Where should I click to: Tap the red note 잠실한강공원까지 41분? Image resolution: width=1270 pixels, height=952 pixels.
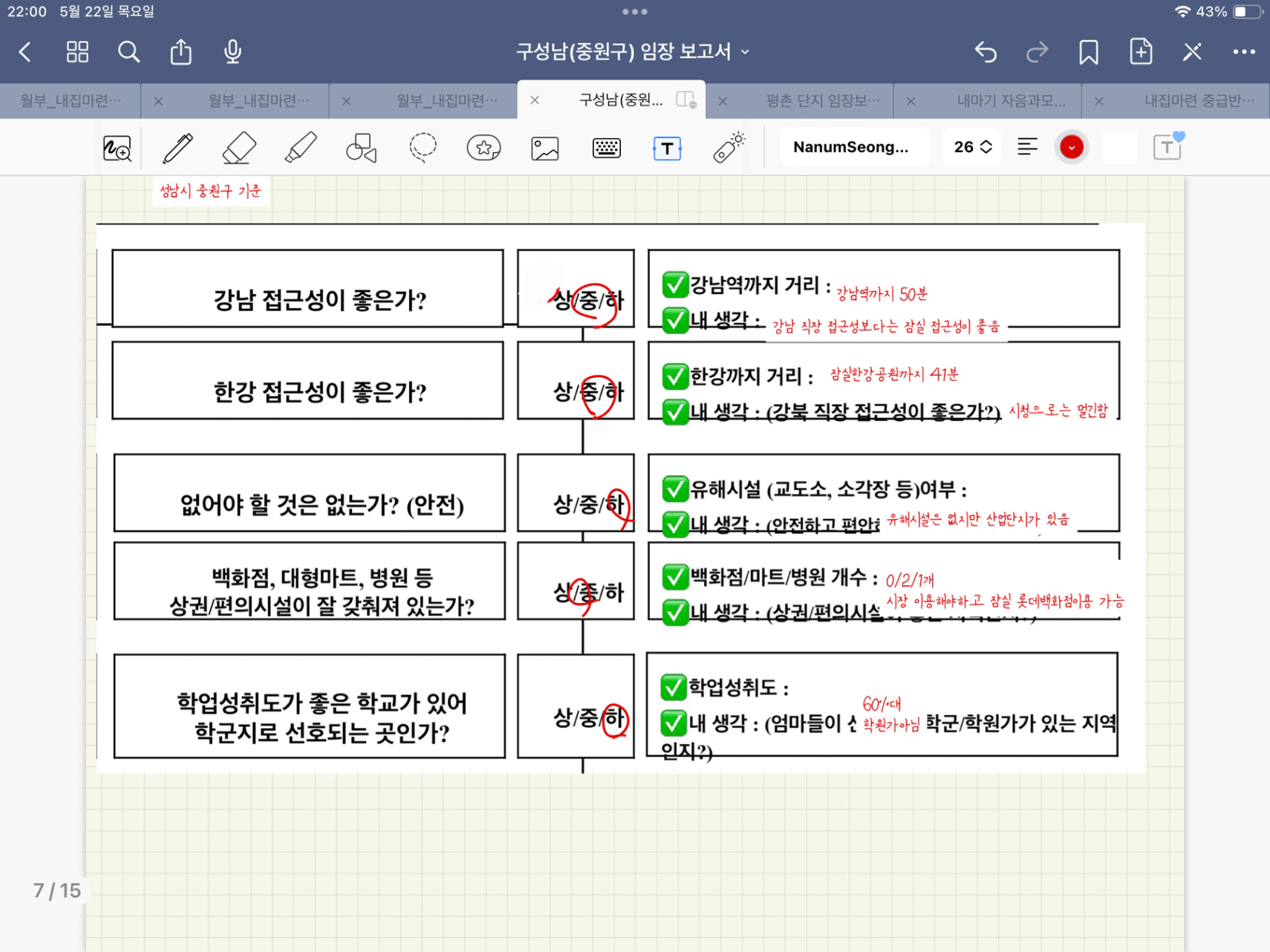tap(893, 375)
